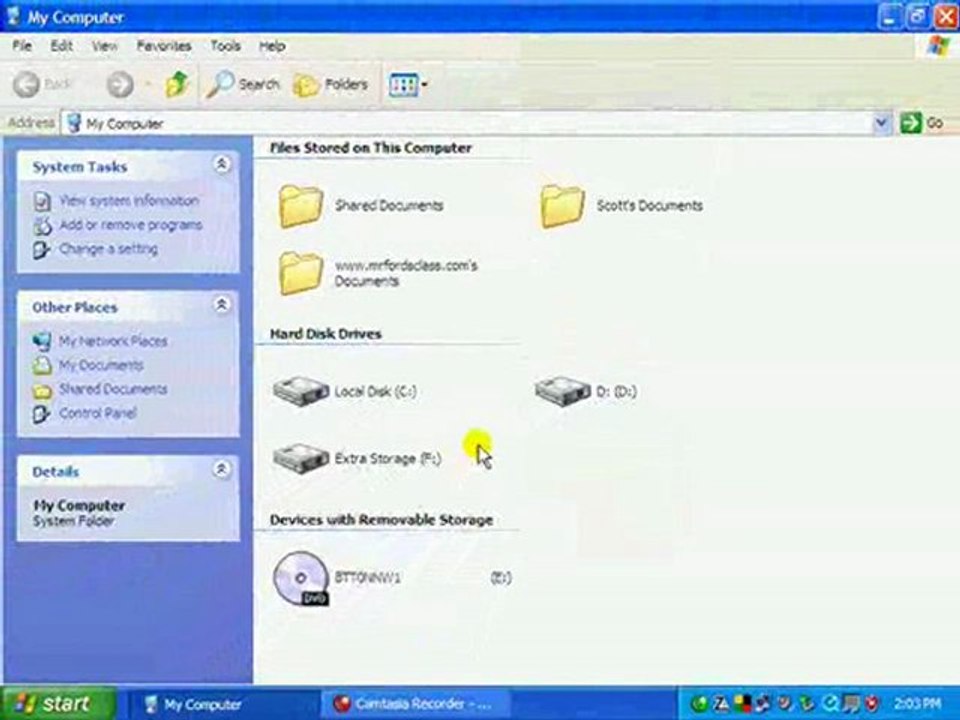The height and width of the screenshot is (720, 960).
Task: Open Shared Documents link in Other Places
Action: point(113,389)
